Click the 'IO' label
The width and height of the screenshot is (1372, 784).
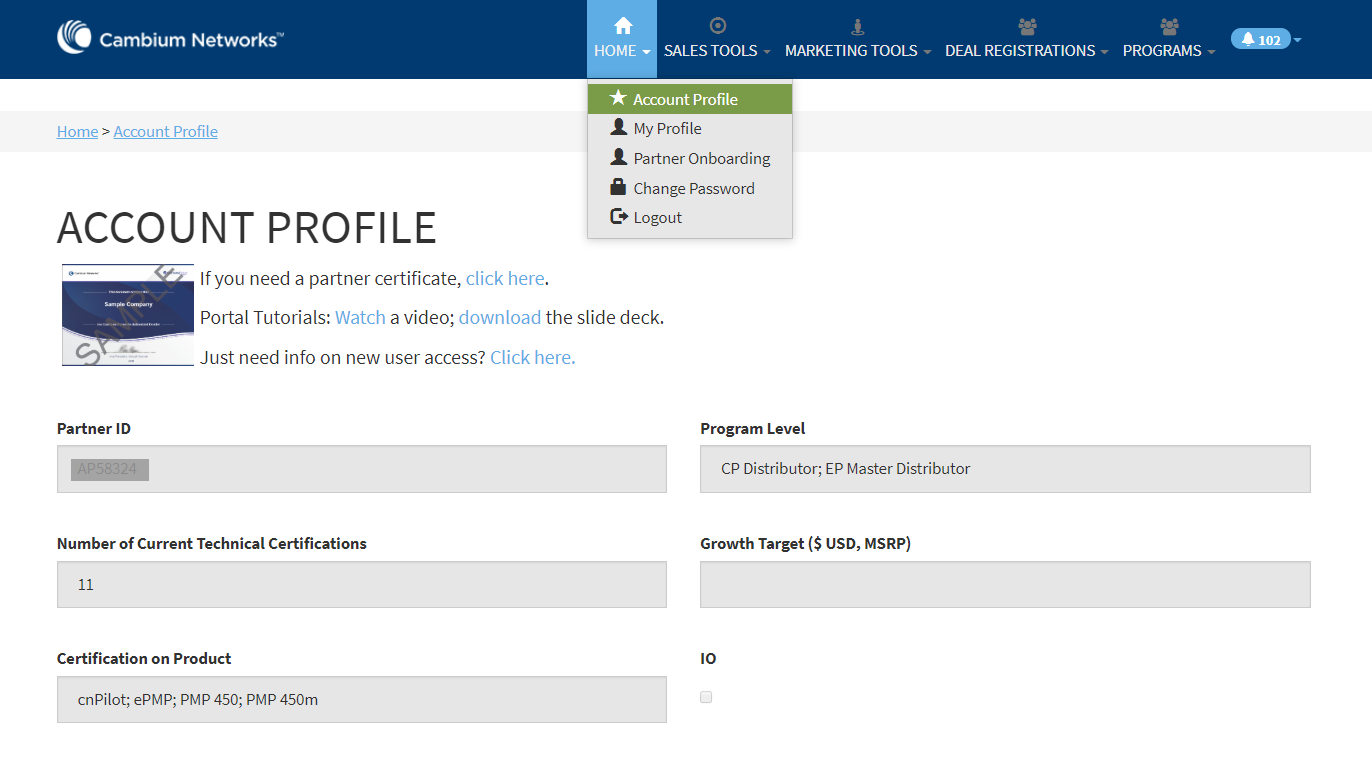pyautogui.click(x=708, y=658)
